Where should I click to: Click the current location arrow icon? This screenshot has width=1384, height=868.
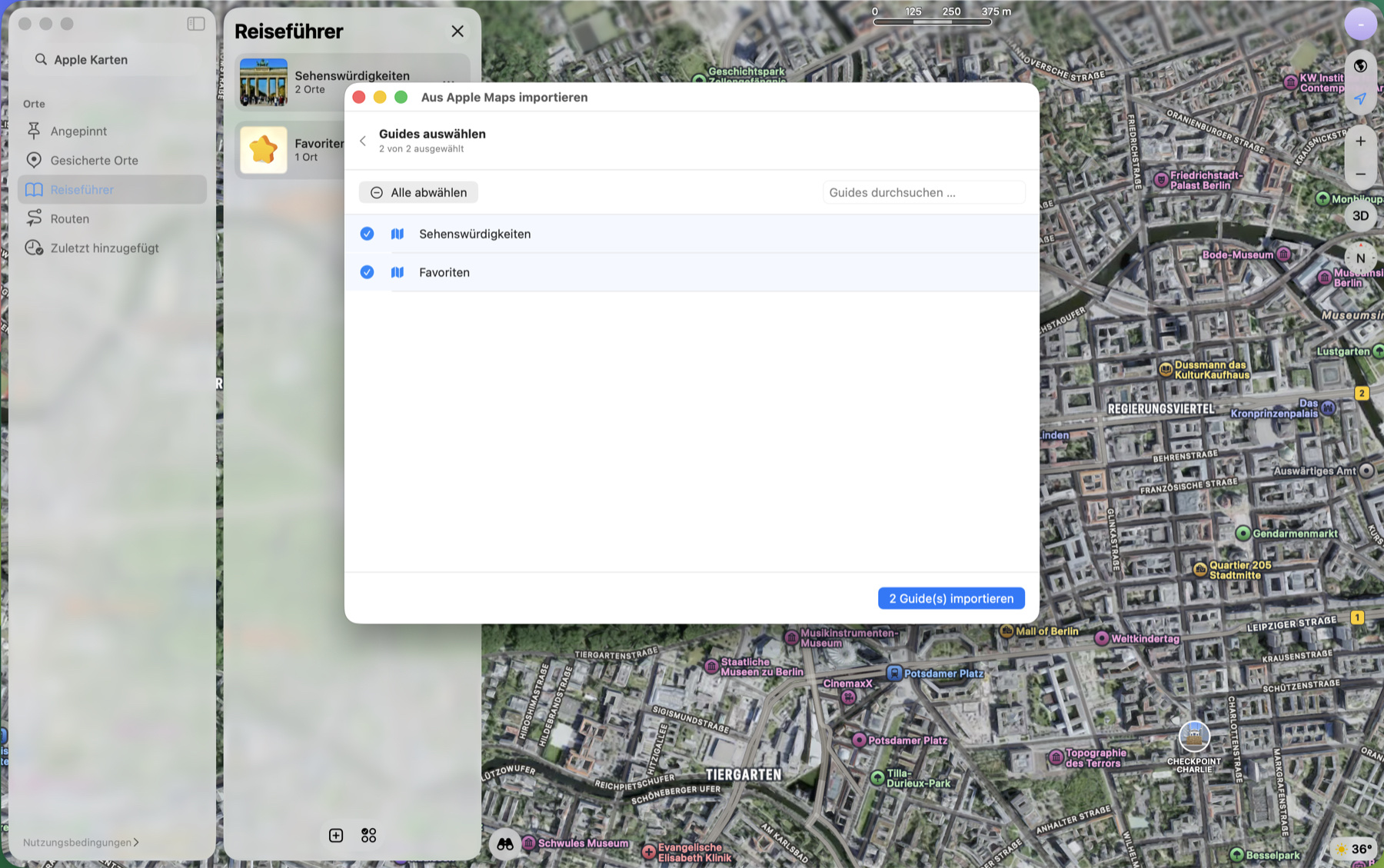[1360, 98]
